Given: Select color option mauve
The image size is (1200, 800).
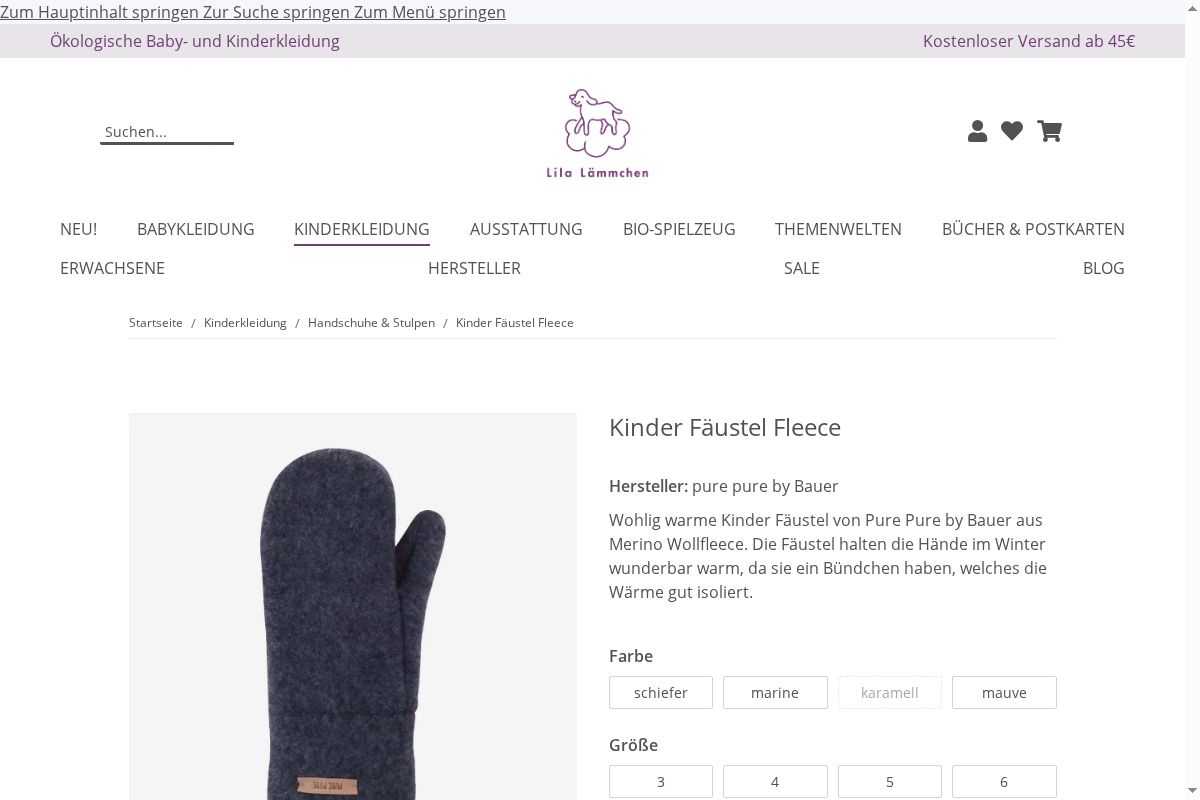Looking at the screenshot, I should coord(1004,692).
